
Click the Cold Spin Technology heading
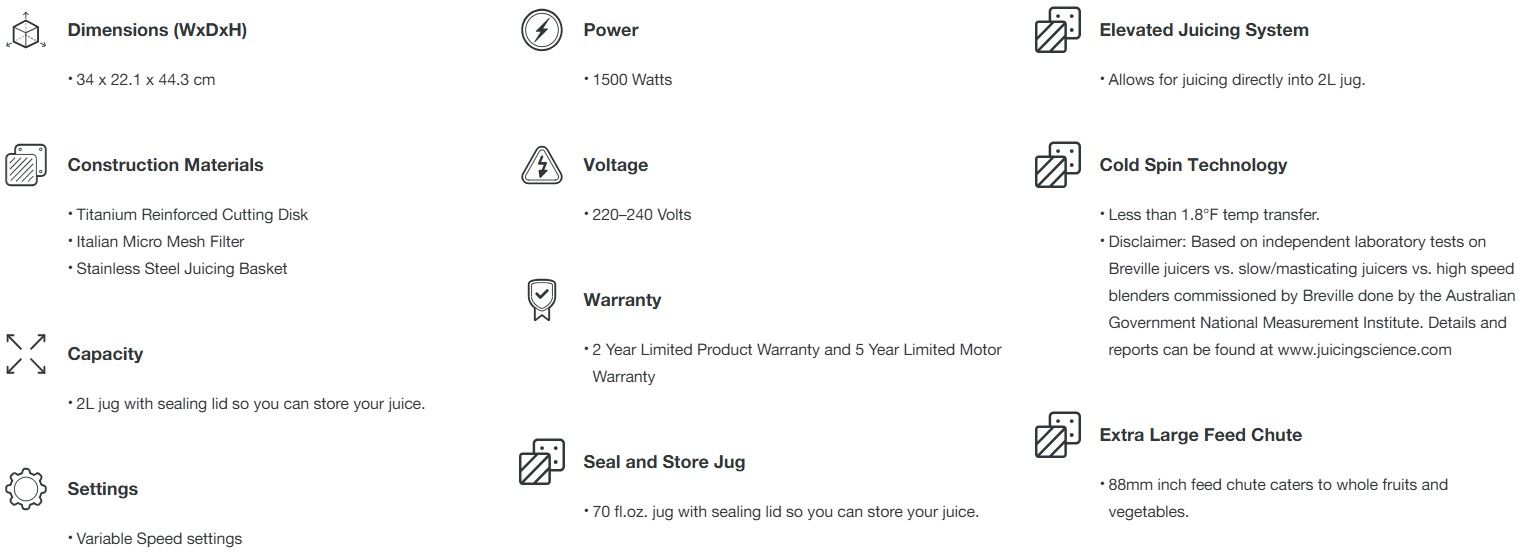[1193, 165]
